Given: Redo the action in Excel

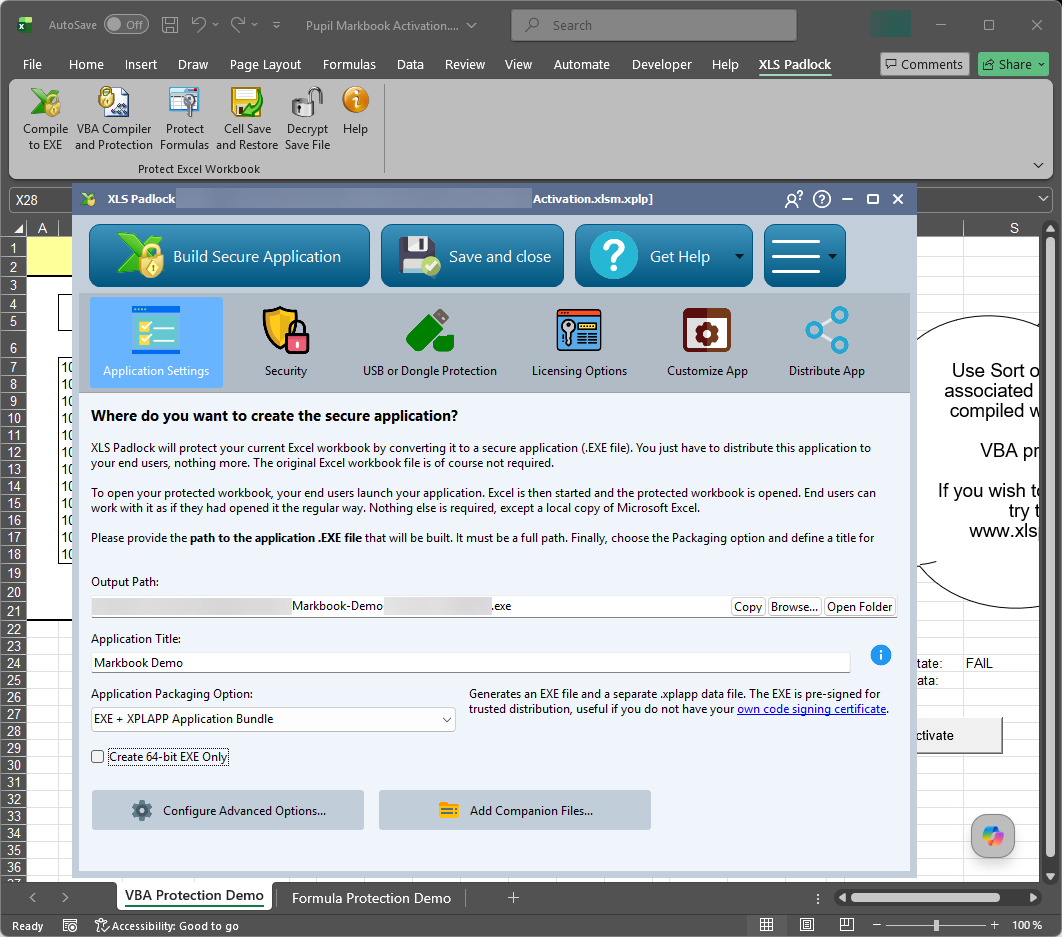Looking at the screenshot, I should pos(238,25).
